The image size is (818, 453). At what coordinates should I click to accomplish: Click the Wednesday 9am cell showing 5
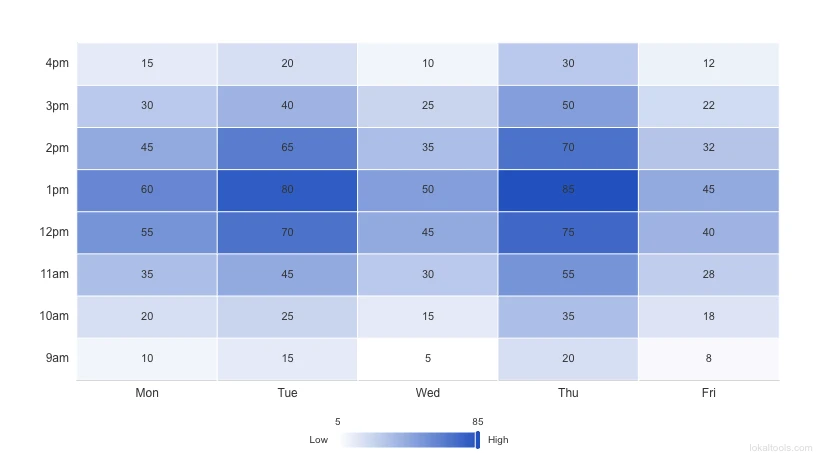pos(428,358)
